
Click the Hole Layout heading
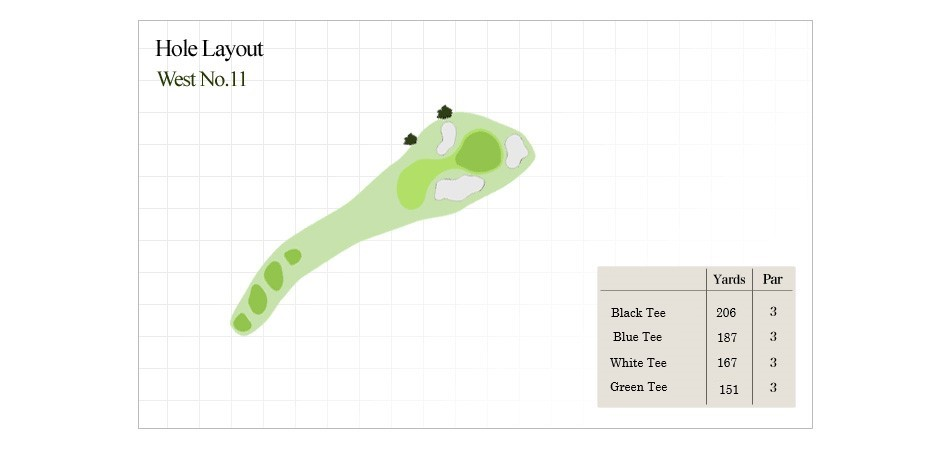209,48
